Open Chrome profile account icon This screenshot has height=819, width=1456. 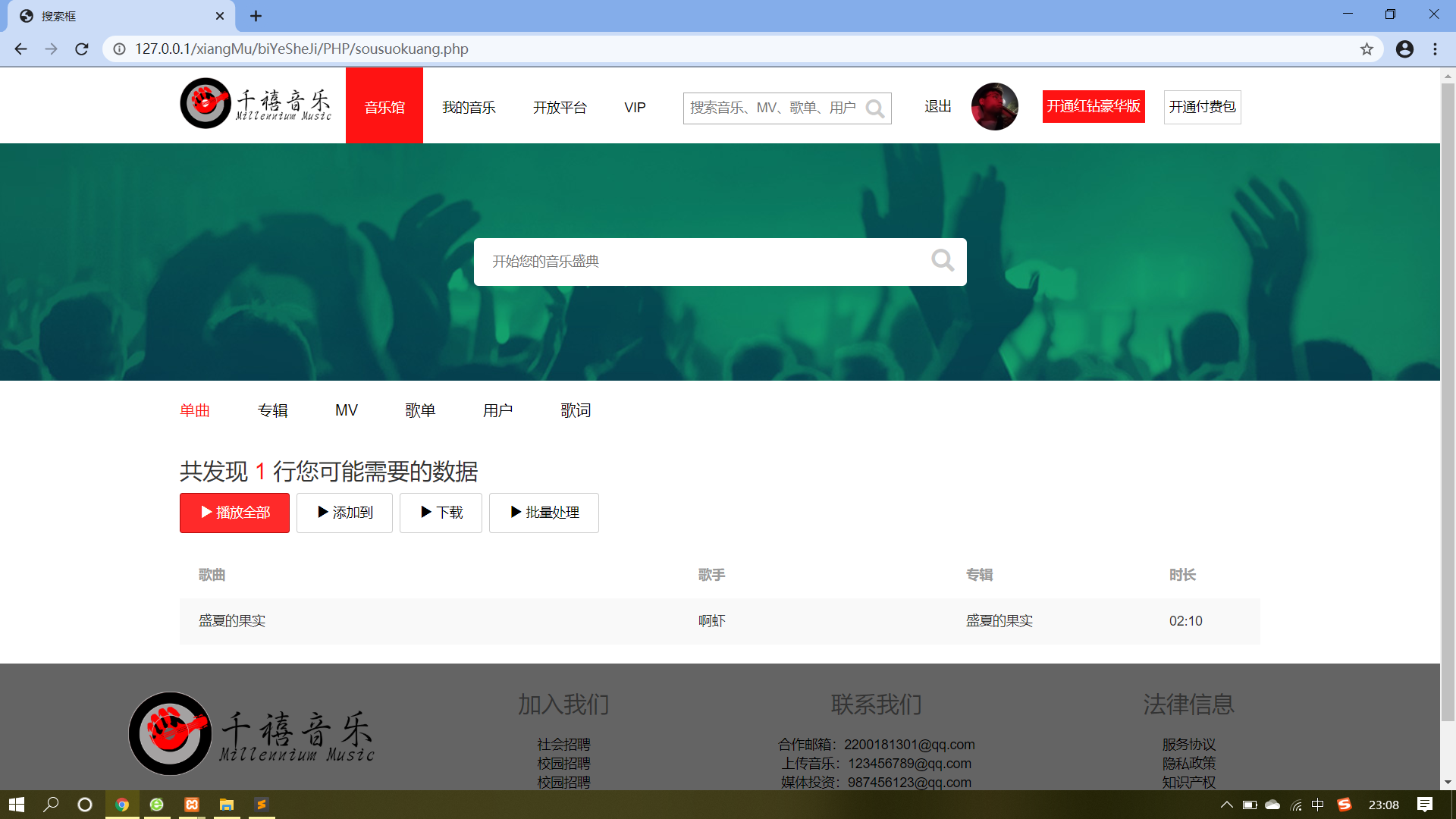coord(1404,49)
